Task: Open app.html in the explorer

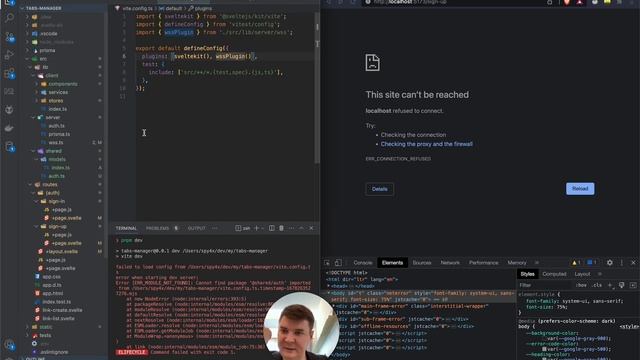Action: (x=52, y=293)
